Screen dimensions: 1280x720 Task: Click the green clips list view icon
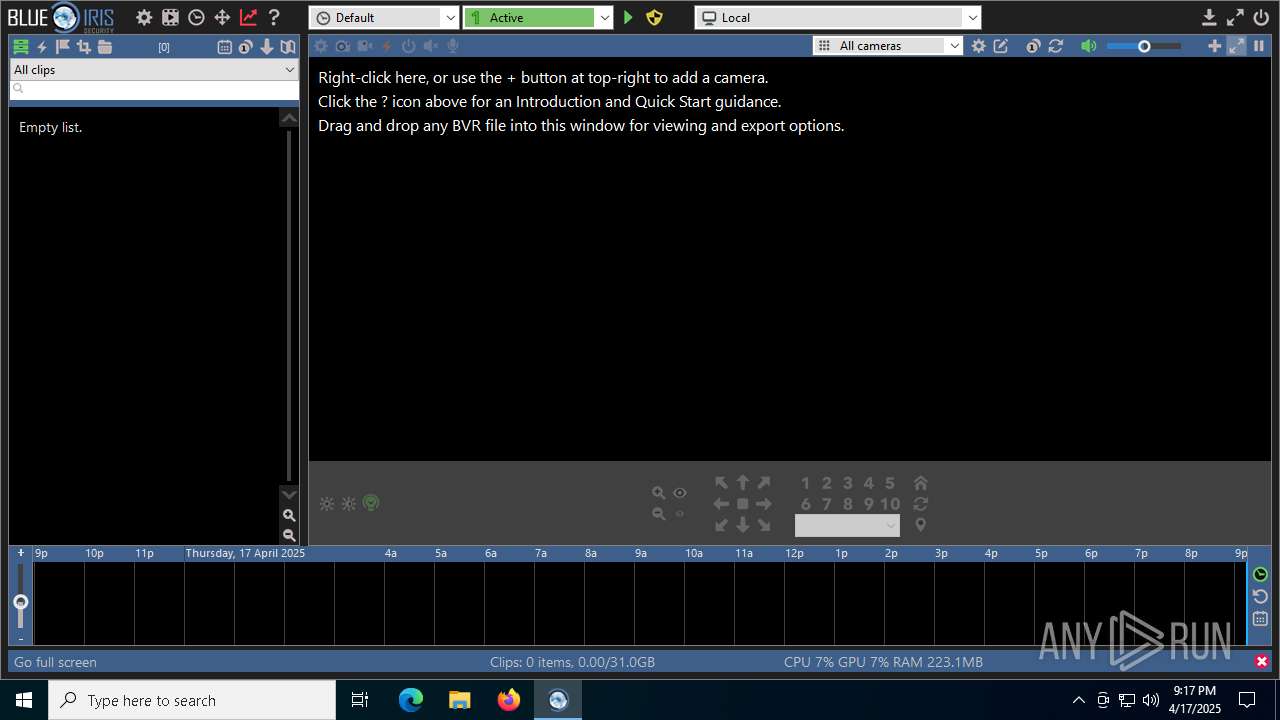click(x=20, y=47)
